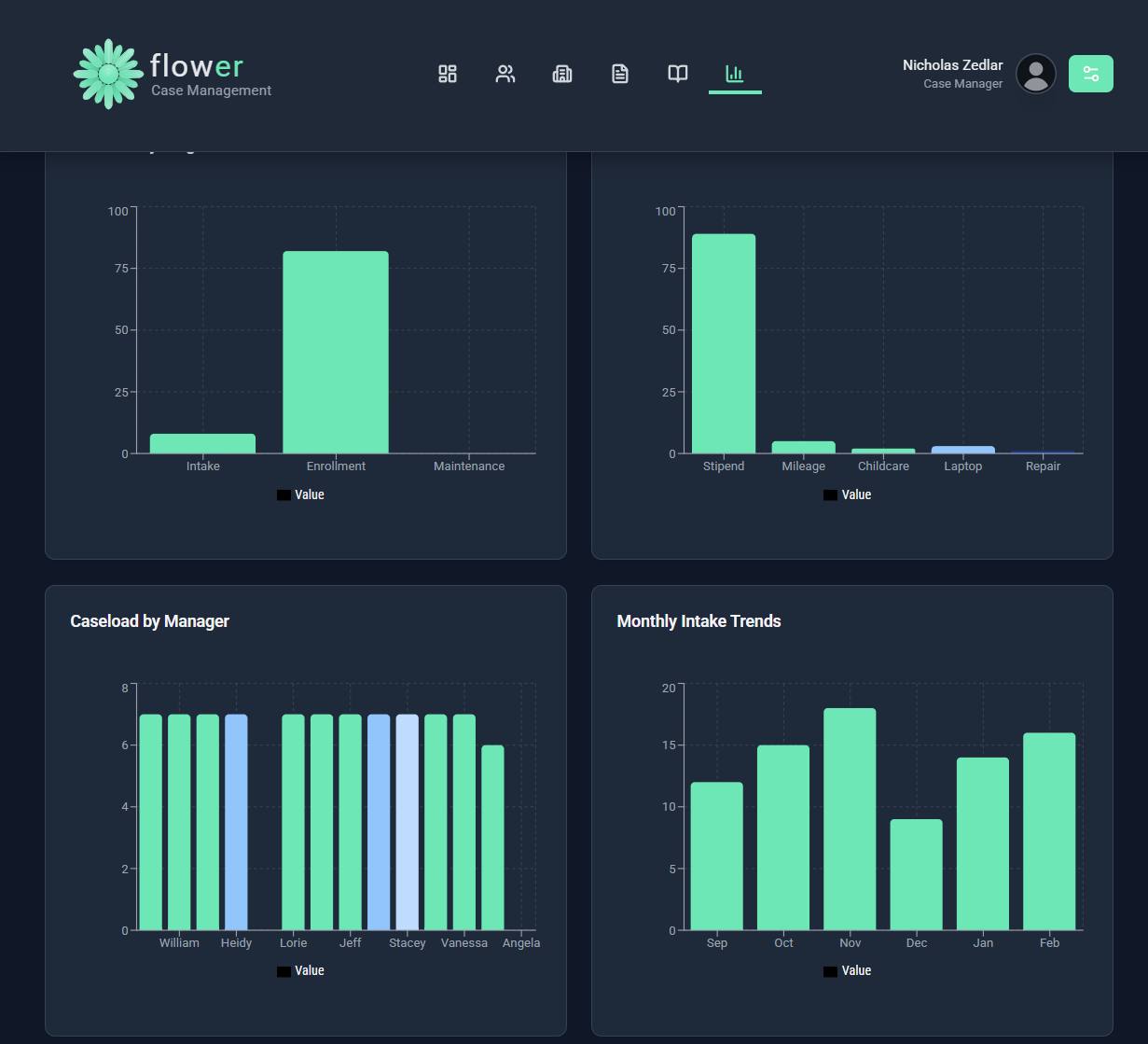This screenshot has height=1044, width=1148.
Task: Go to the people/clients nav icon
Action: (505, 74)
